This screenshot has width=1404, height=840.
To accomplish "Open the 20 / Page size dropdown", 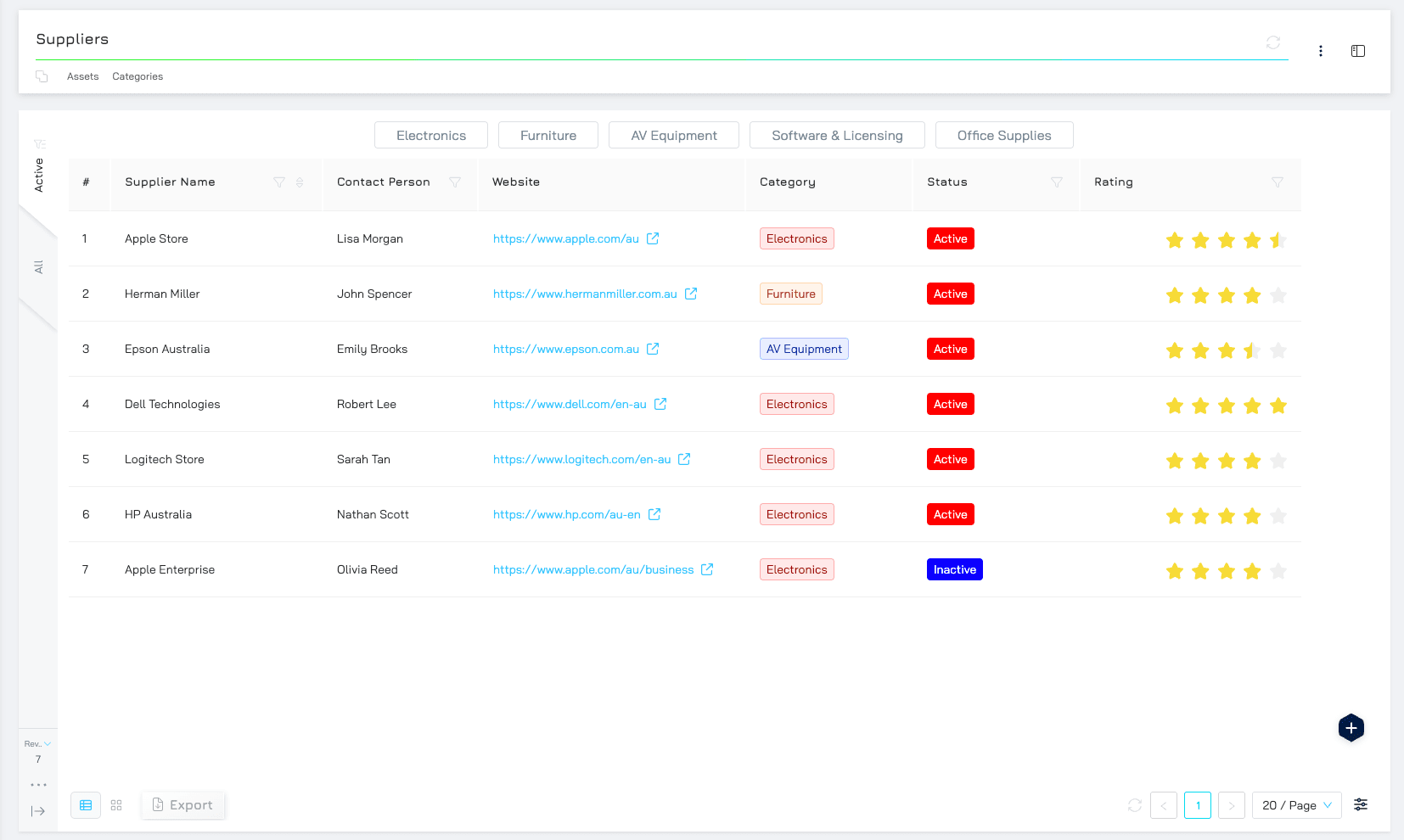I will pos(1297,805).
